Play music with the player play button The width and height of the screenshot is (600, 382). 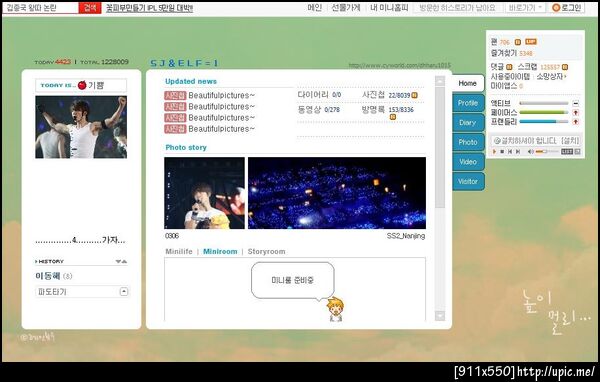coord(494,152)
